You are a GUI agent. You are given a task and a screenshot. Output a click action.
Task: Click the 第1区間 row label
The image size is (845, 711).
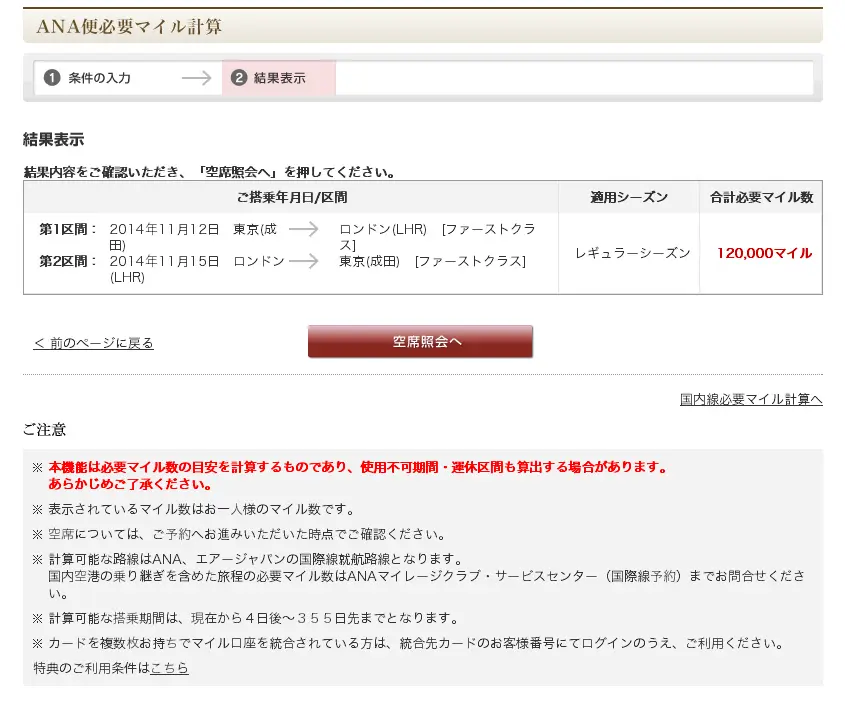pyautogui.click(x=68, y=229)
